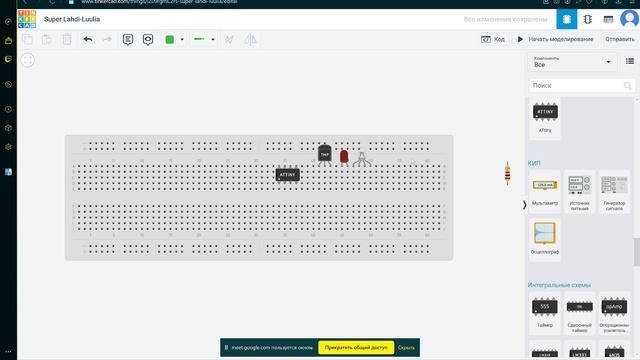Screen dimensions: 640x360
Task: Open the Код code editor
Action: 493,40
